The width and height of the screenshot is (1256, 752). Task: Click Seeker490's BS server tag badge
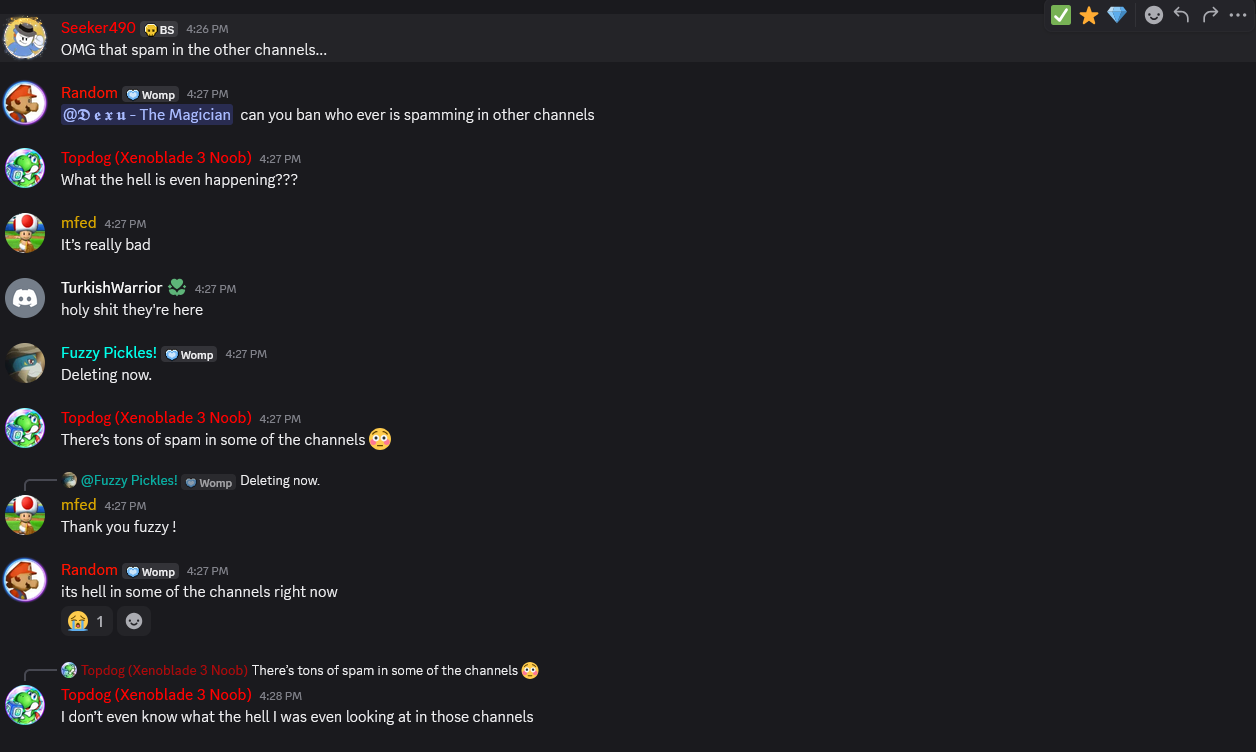pyautogui.click(x=159, y=30)
